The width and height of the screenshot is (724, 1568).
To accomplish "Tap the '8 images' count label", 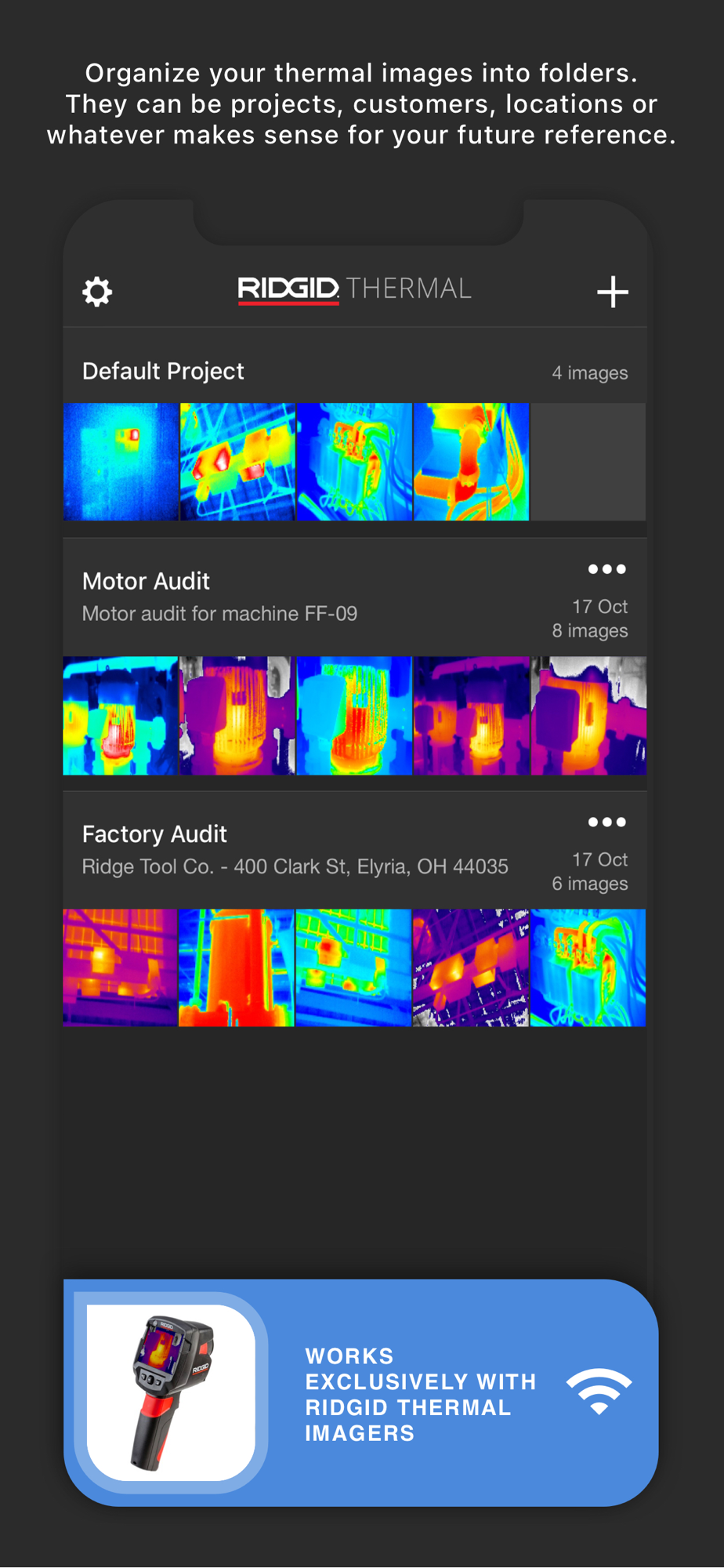I will 590,630.
